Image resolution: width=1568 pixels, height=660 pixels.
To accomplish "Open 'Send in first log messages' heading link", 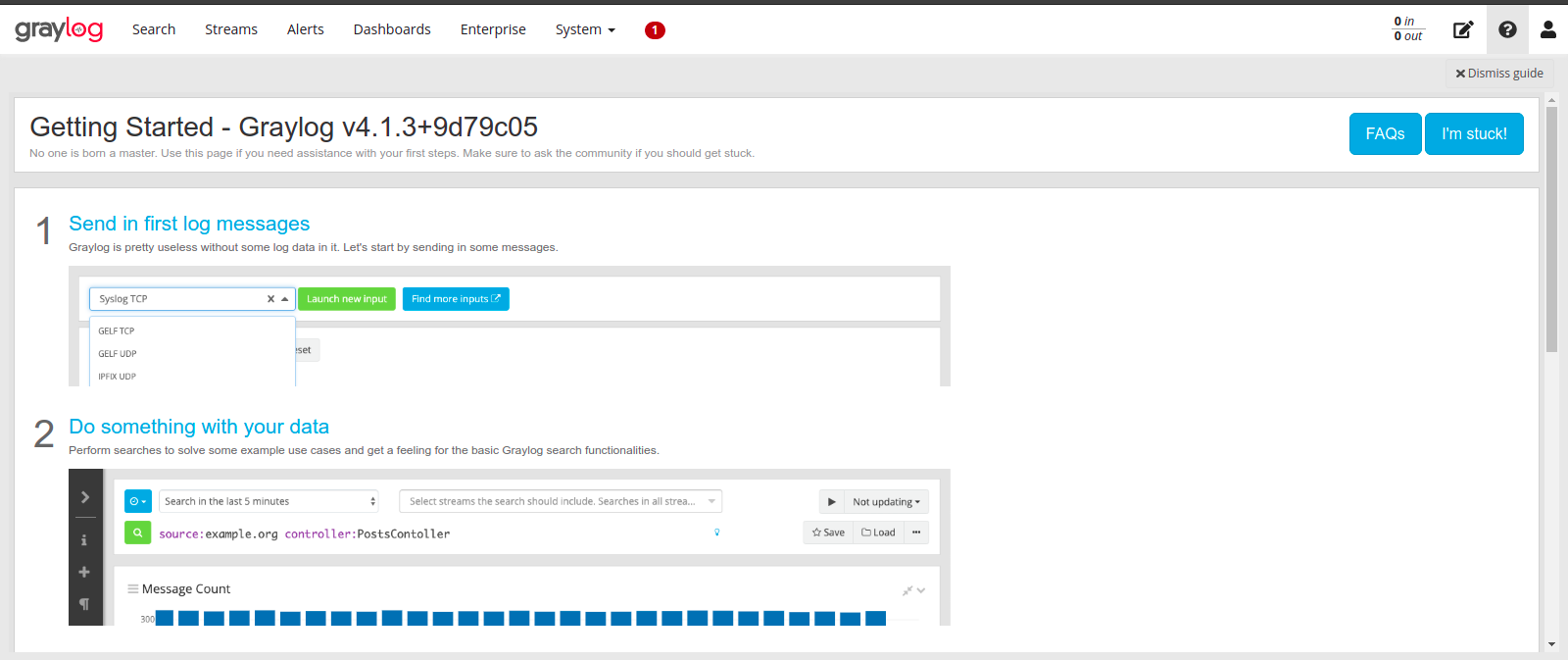I will click(x=189, y=224).
